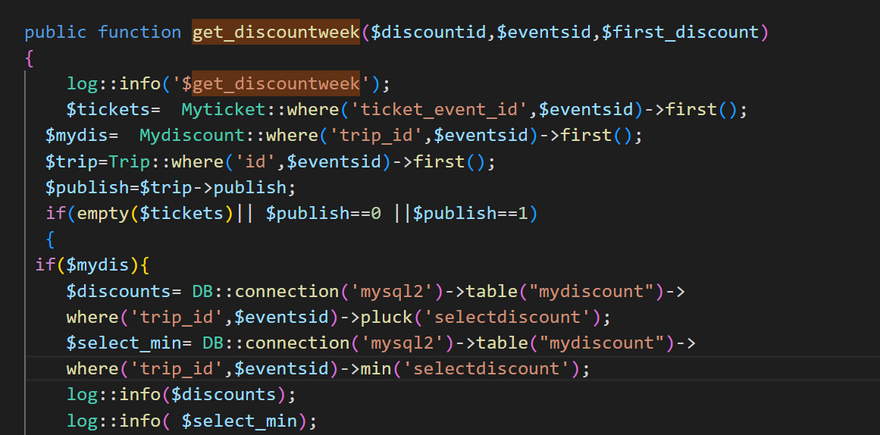Click the log::info($discounts) line
The width and height of the screenshot is (880, 435).
point(181,395)
